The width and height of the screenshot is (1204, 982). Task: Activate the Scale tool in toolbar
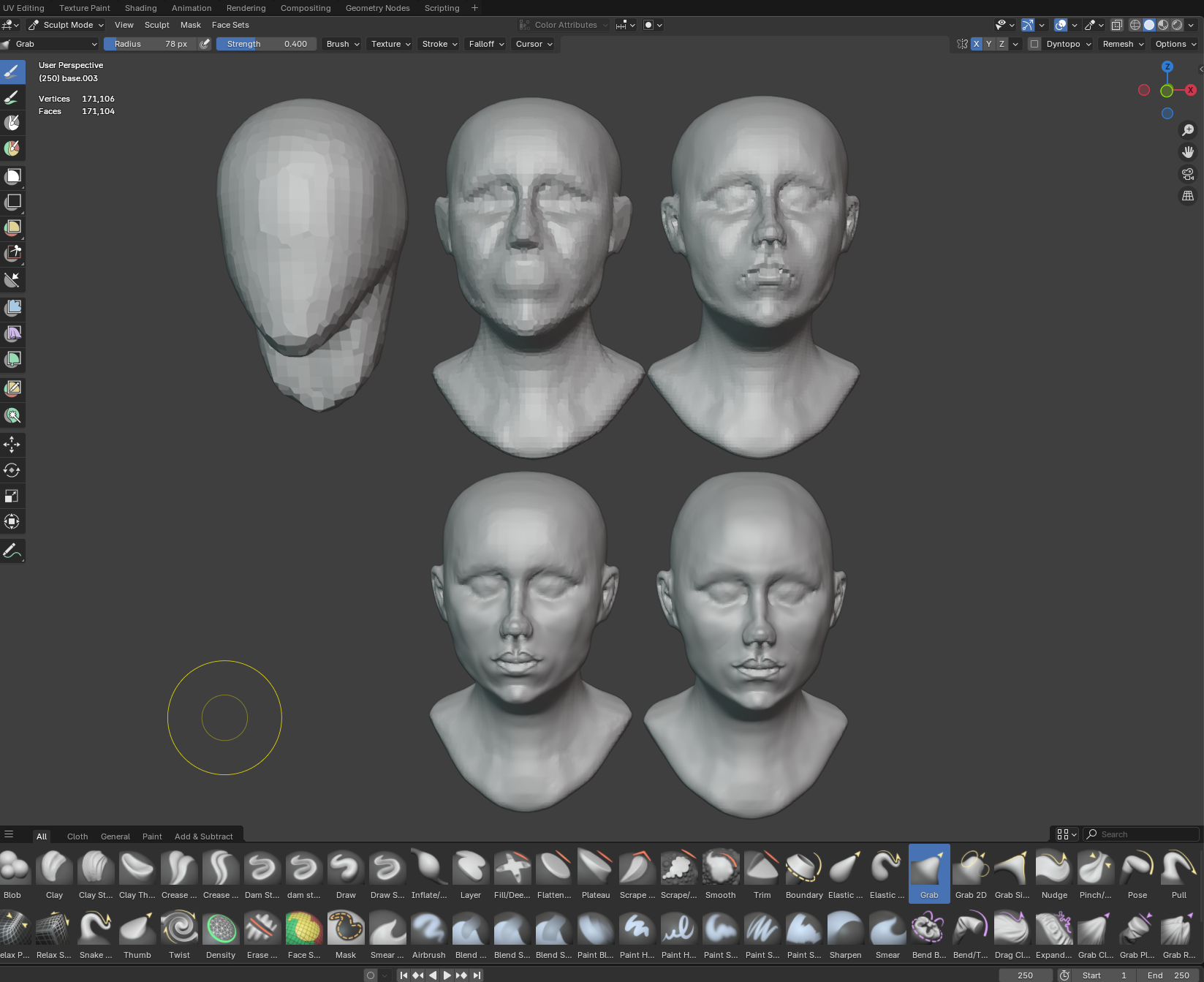click(x=12, y=496)
